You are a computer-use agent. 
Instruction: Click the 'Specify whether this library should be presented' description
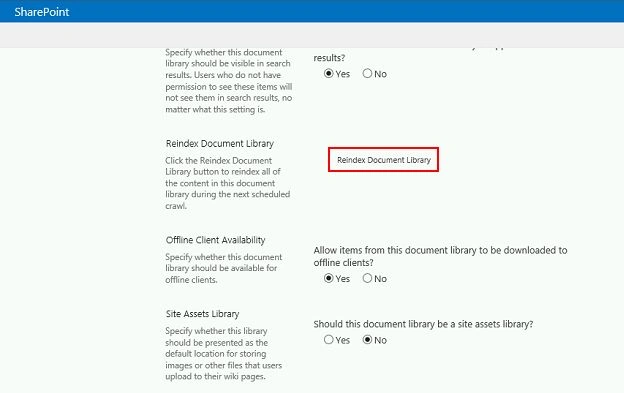tap(223, 354)
